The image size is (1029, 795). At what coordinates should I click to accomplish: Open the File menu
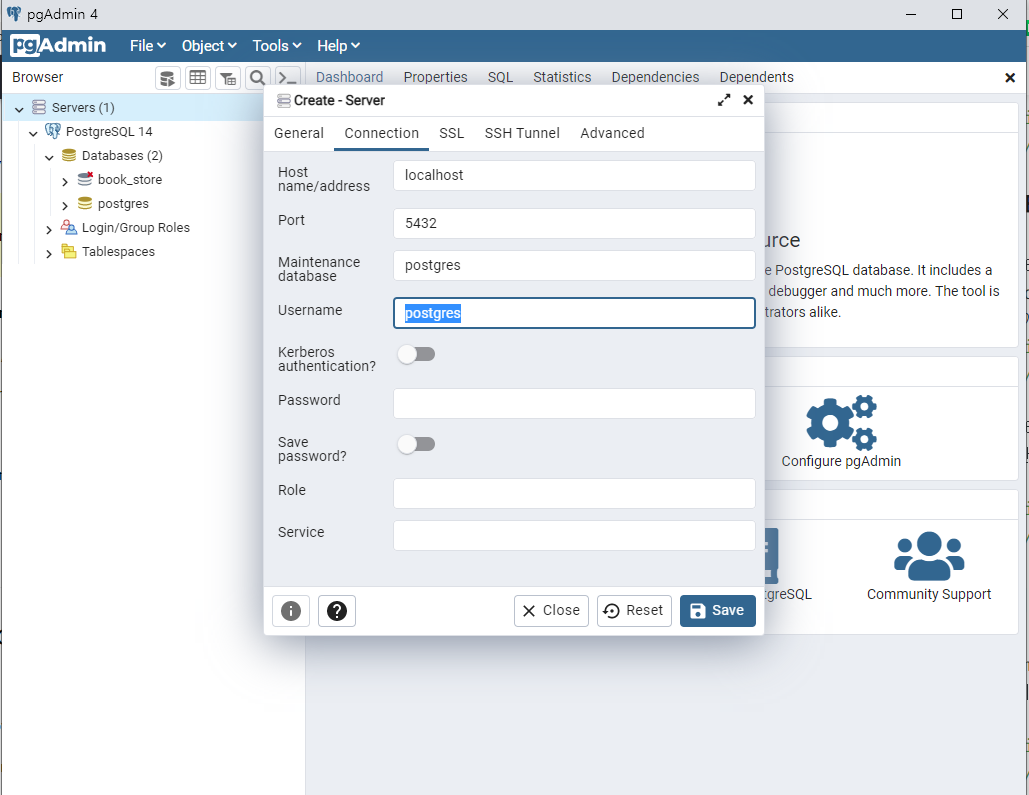pyautogui.click(x=148, y=45)
